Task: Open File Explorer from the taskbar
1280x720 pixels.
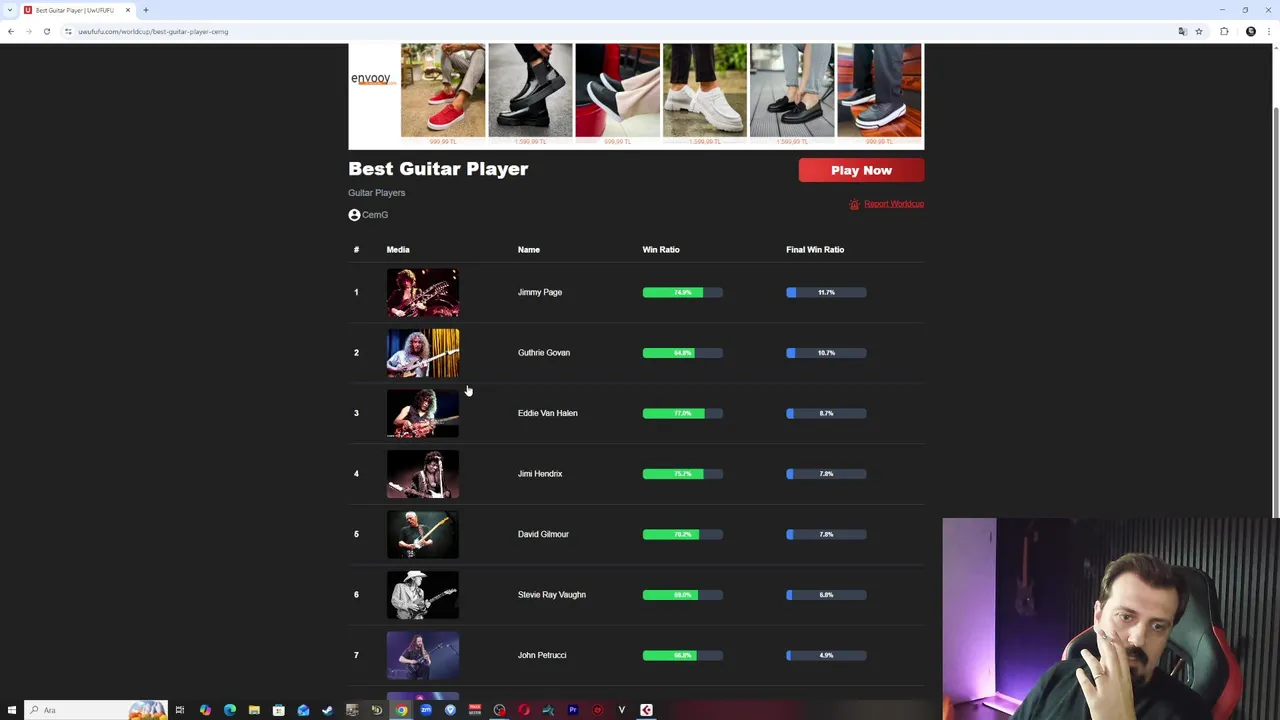Action: pos(254,710)
